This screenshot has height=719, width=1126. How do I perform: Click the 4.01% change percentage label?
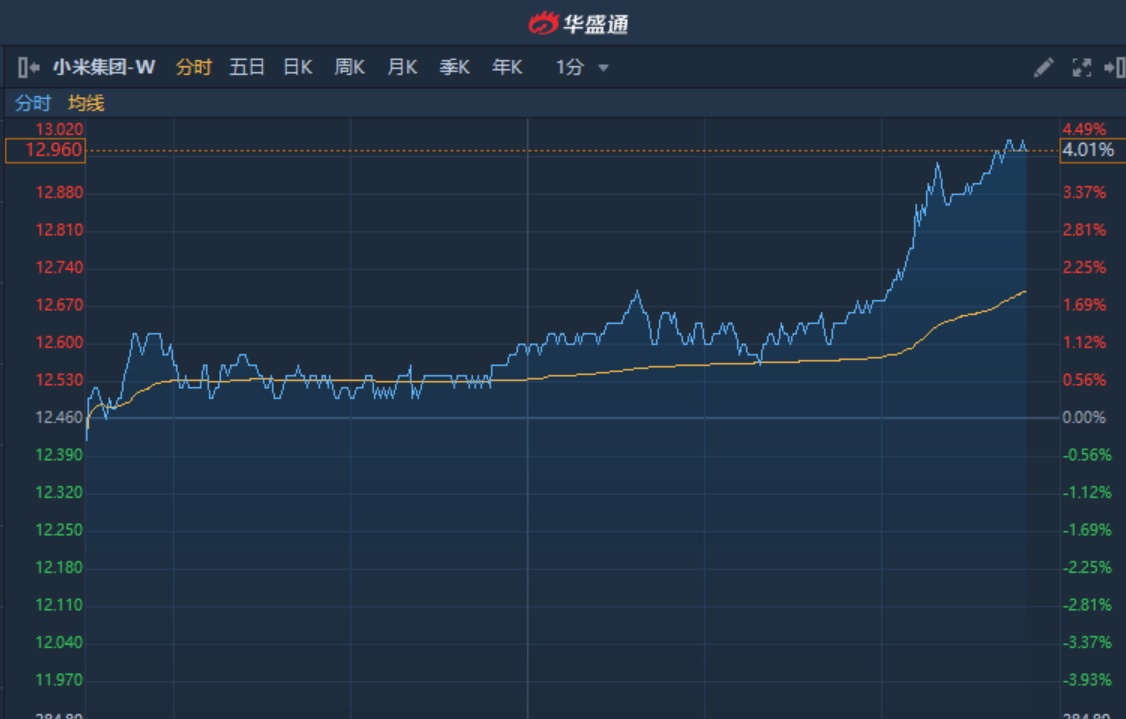coord(1088,150)
